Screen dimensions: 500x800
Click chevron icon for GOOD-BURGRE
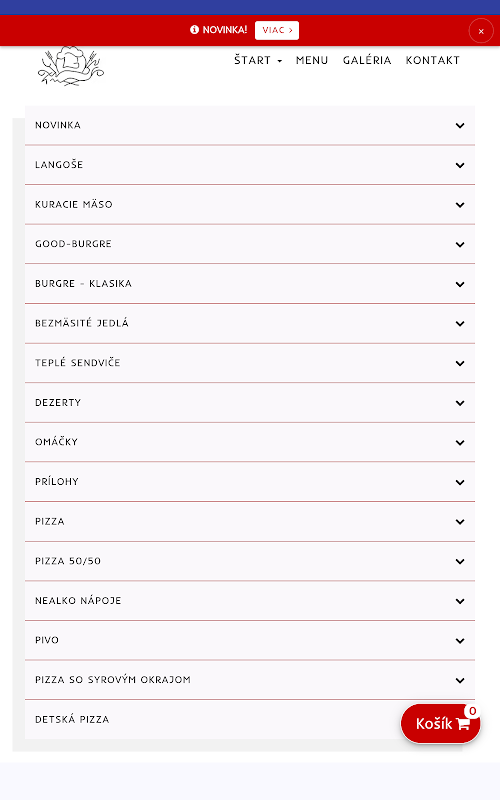pyautogui.click(x=460, y=244)
